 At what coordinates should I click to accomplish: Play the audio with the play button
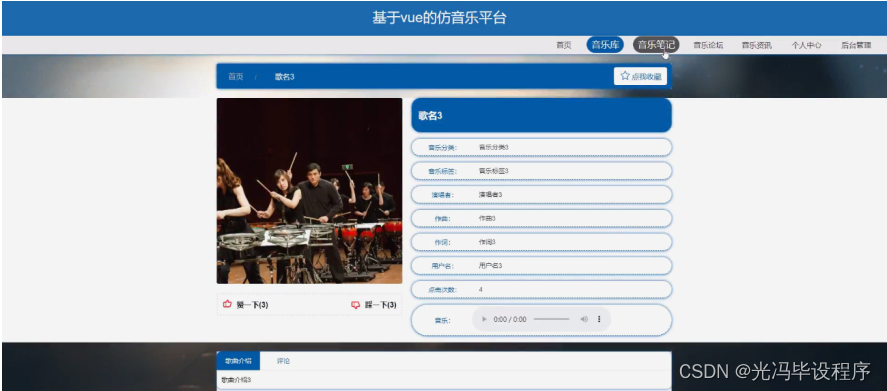point(484,319)
